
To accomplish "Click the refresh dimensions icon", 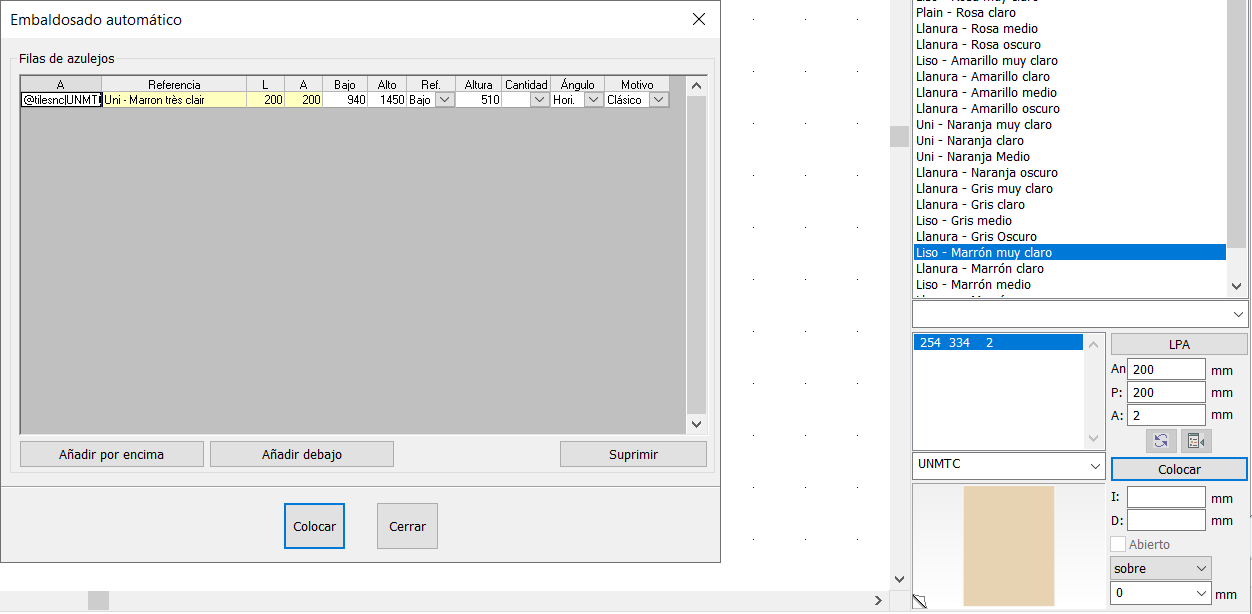I will 1160,441.
